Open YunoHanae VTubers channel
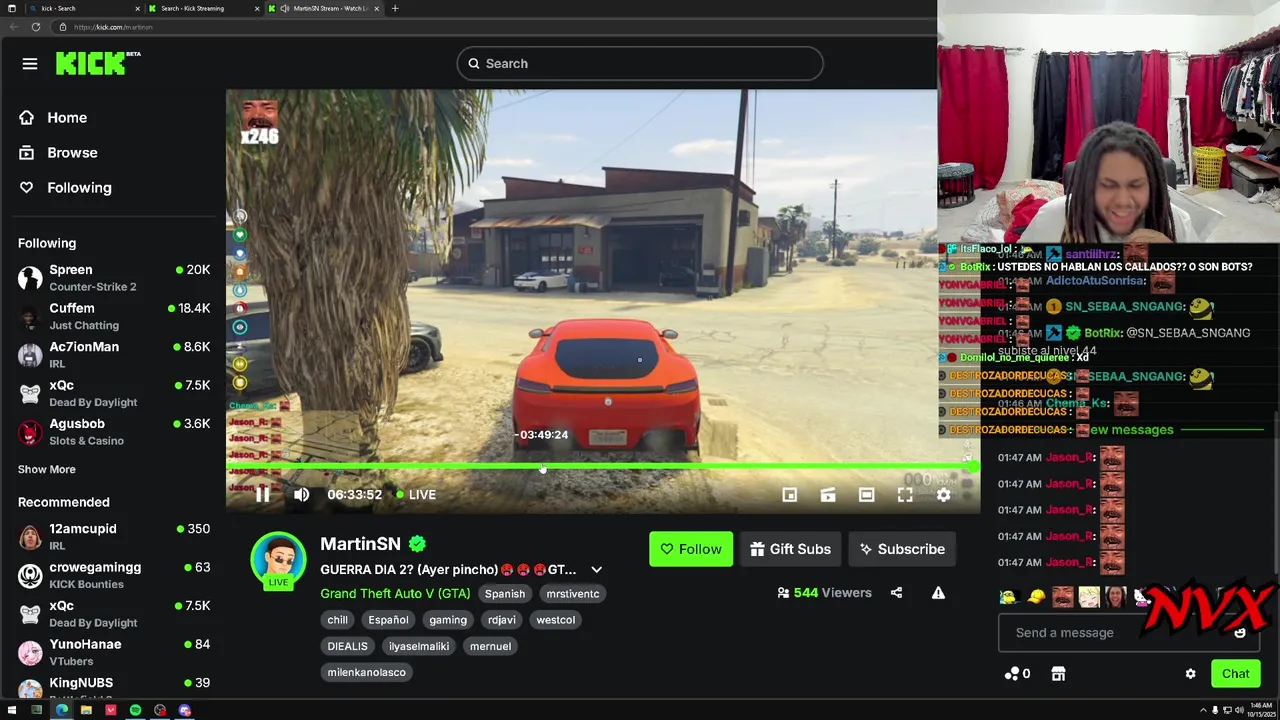The height and width of the screenshot is (720, 1280). tap(113, 652)
